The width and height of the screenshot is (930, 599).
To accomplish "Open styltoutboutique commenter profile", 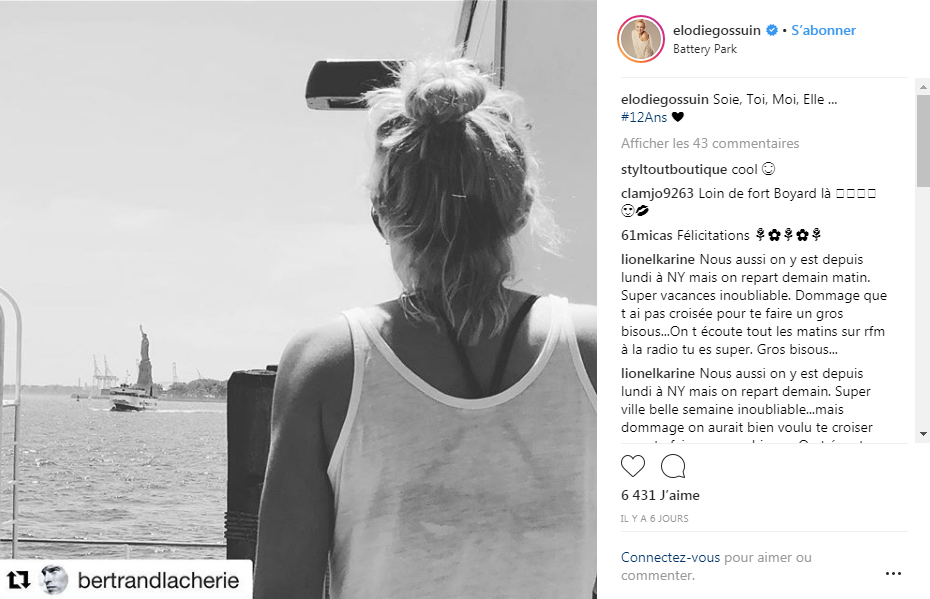I will [674, 170].
